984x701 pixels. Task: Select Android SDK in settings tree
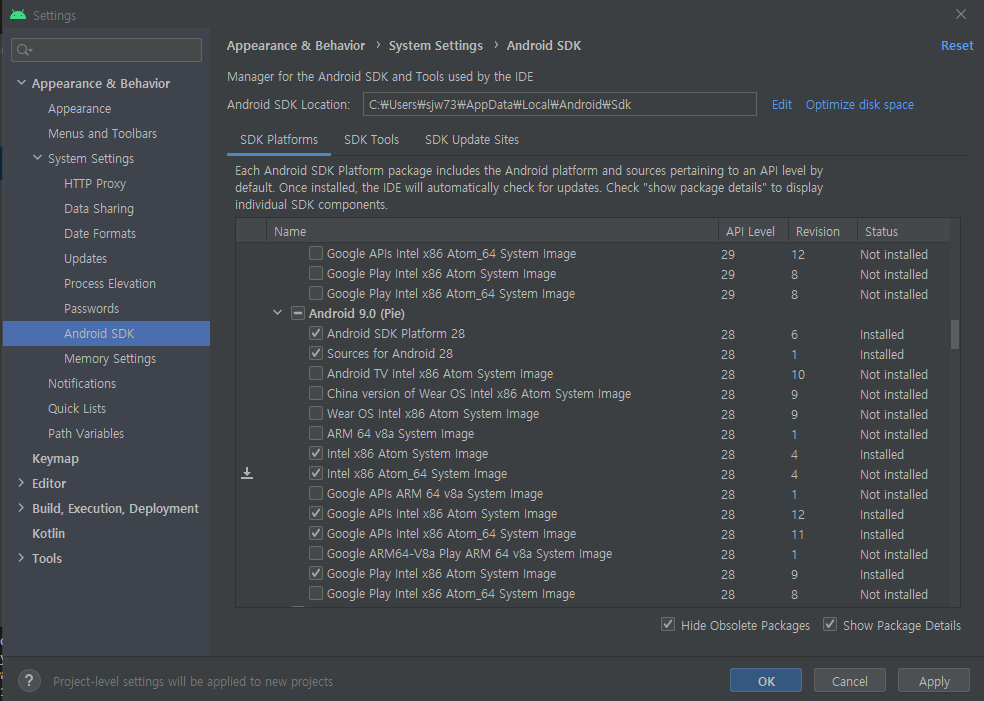pyautogui.click(x=106, y=333)
